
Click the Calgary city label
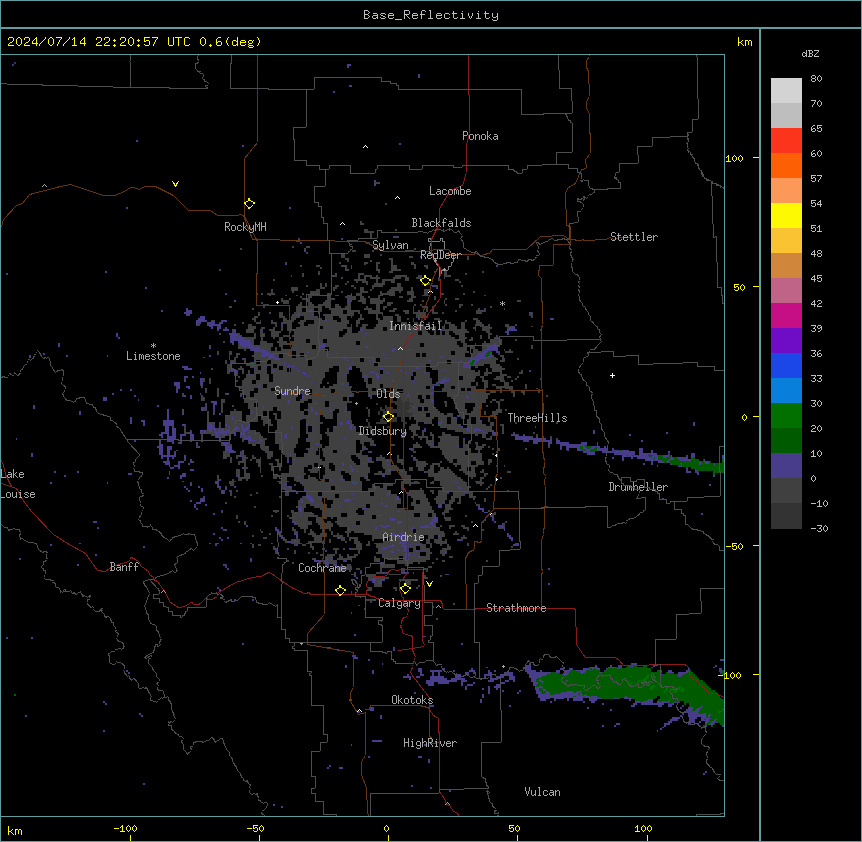point(399,603)
